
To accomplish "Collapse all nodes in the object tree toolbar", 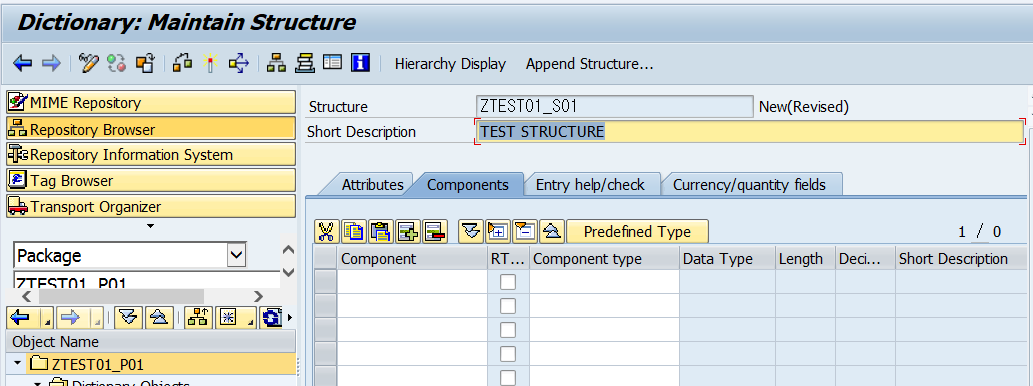I will click(x=159, y=317).
